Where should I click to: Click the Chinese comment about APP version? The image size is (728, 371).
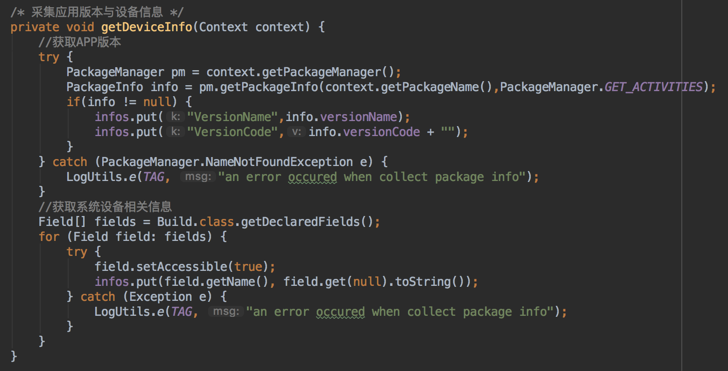80,42
